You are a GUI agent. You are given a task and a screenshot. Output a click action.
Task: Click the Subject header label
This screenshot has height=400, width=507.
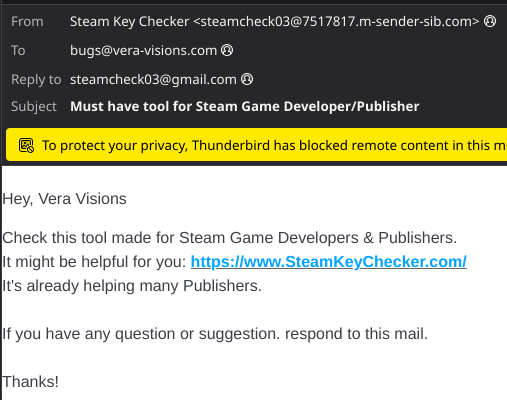(x=34, y=107)
